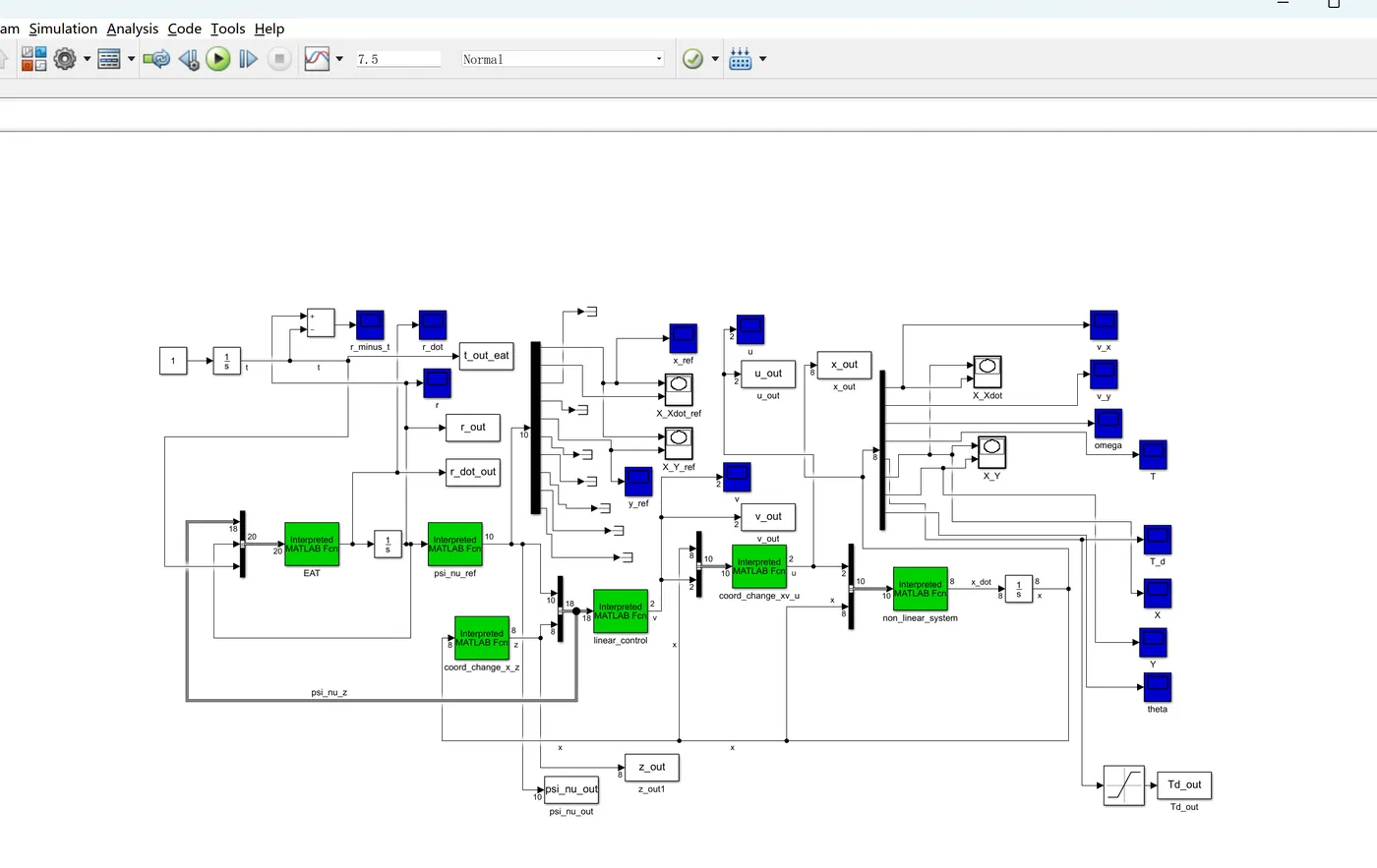1377x868 pixels.
Task: Click the simulation stop time field
Action: (398, 59)
